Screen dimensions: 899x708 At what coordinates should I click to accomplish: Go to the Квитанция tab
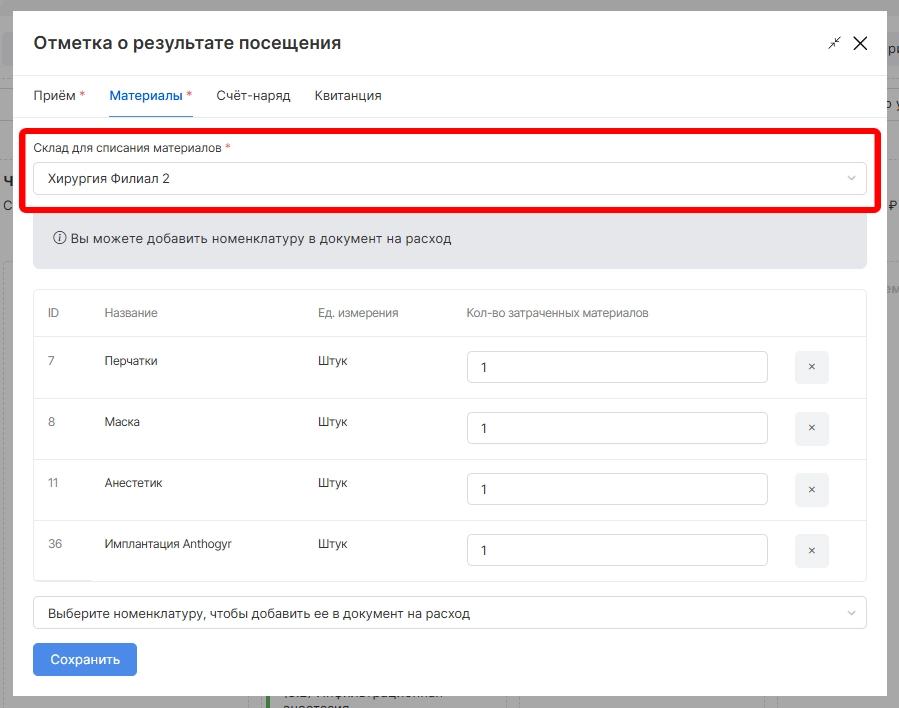pyautogui.click(x=348, y=96)
